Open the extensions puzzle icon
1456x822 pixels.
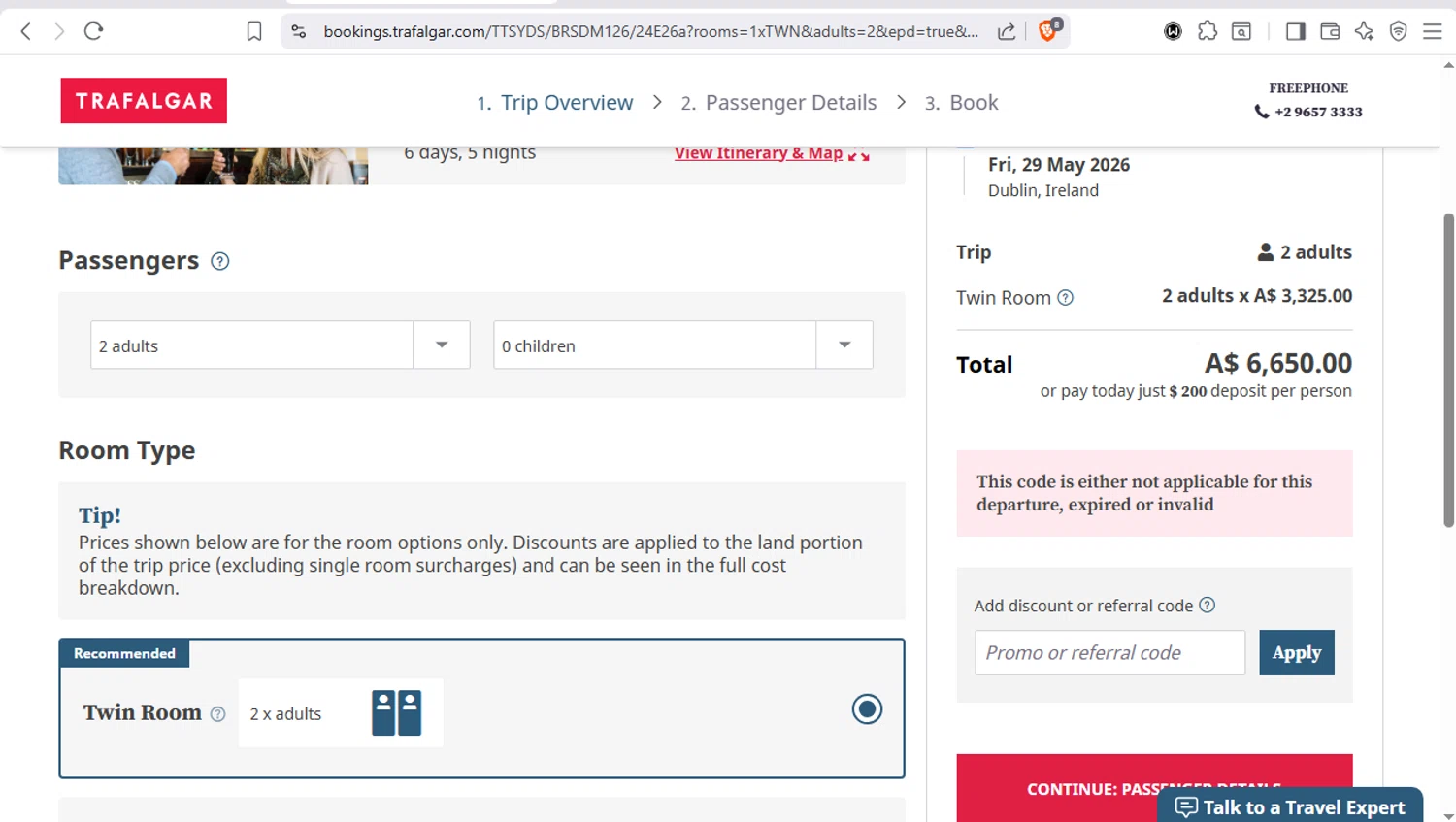1208,31
